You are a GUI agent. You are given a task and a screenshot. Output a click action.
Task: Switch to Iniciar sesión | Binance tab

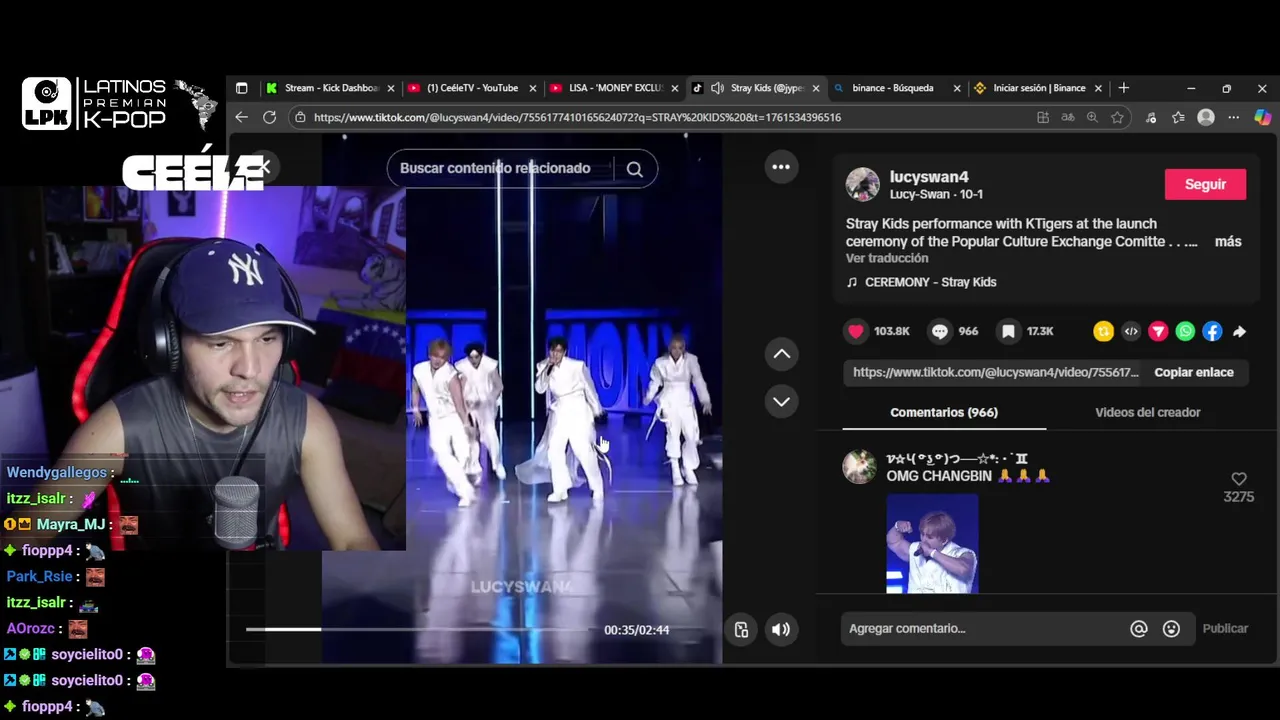(1038, 88)
